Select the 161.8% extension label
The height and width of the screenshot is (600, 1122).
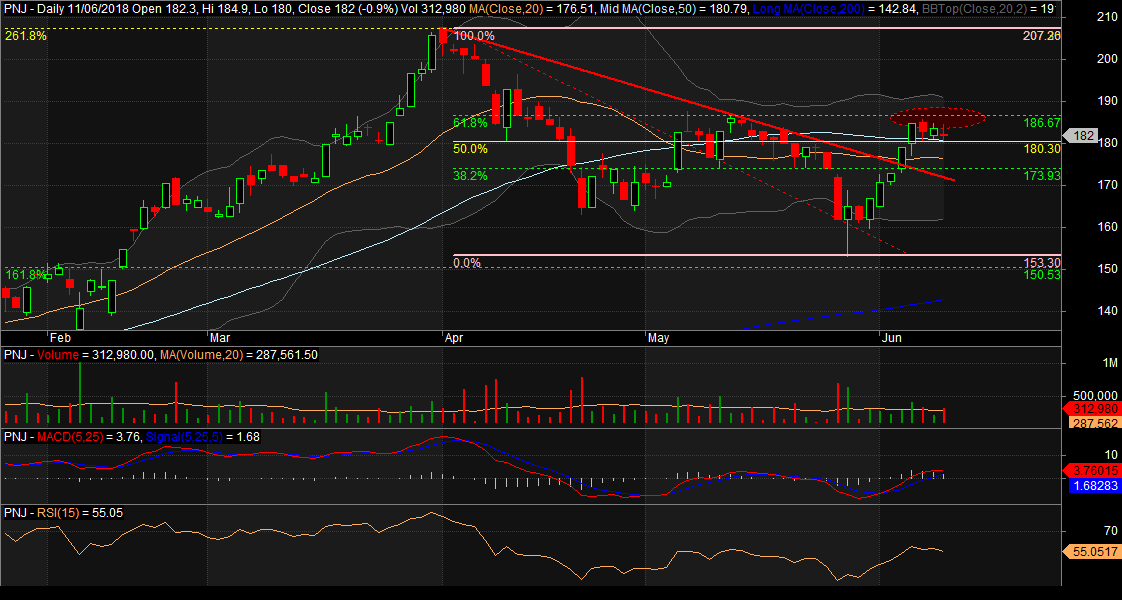pos(25,274)
